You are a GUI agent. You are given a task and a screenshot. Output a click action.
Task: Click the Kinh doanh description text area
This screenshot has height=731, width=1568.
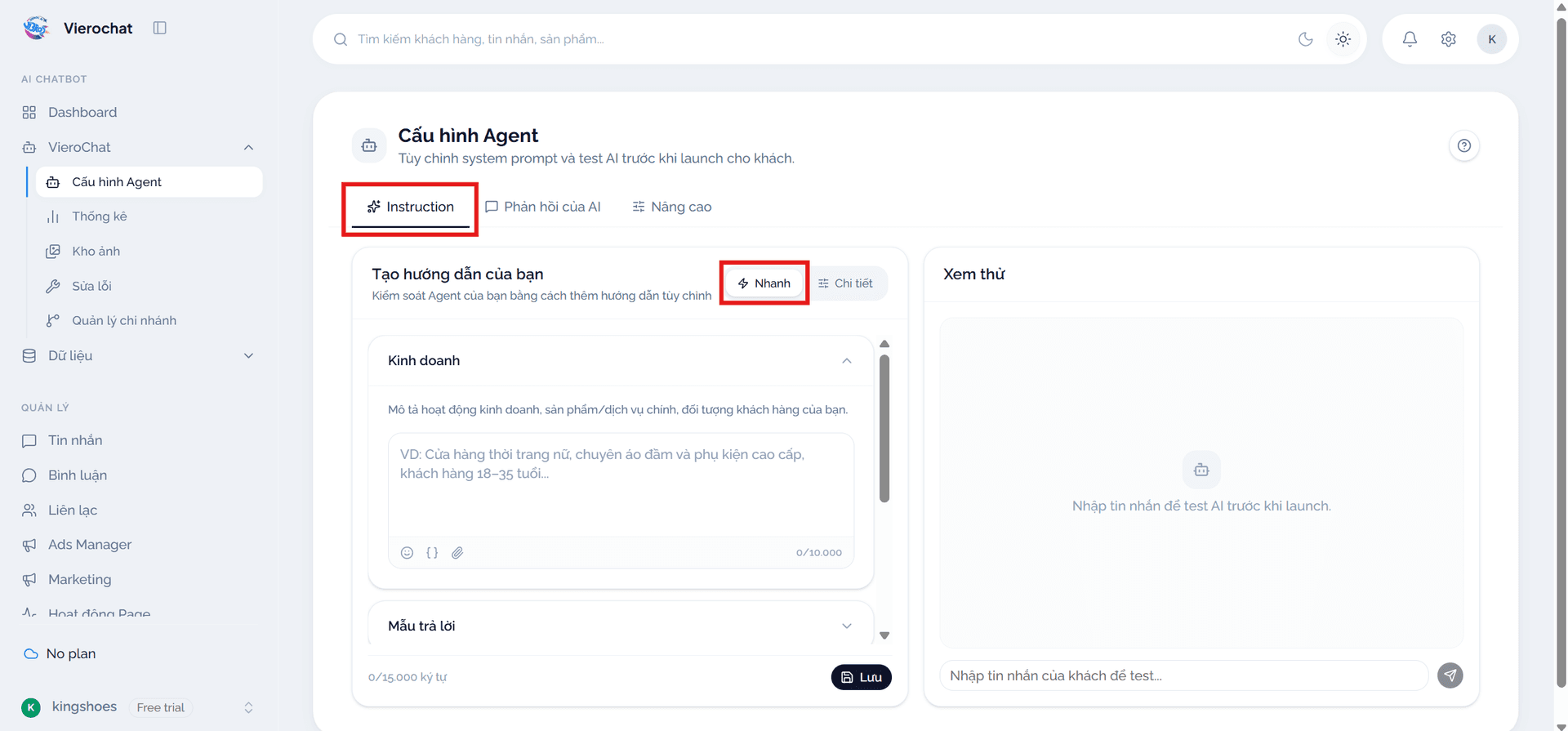click(x=621, y=485)
